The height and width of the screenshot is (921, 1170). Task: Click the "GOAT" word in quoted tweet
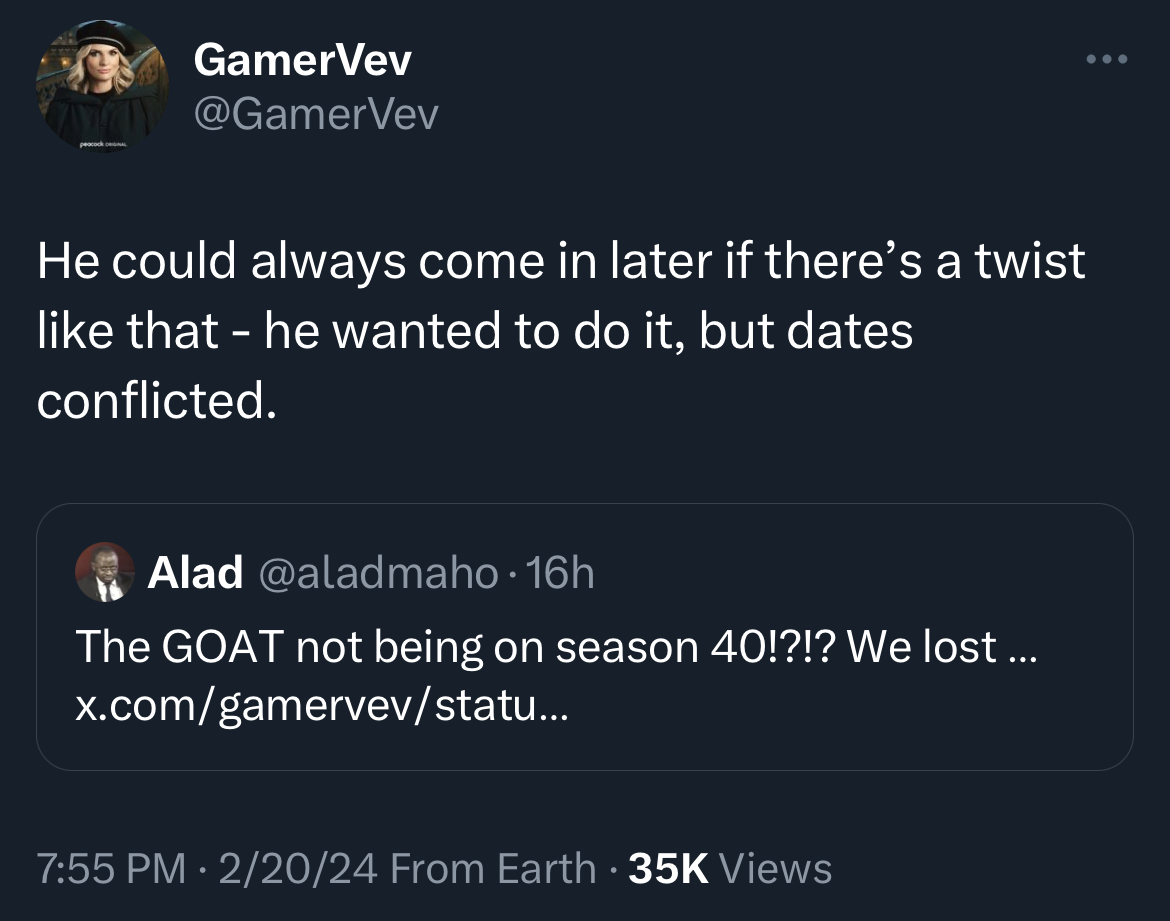click(222, 646)
